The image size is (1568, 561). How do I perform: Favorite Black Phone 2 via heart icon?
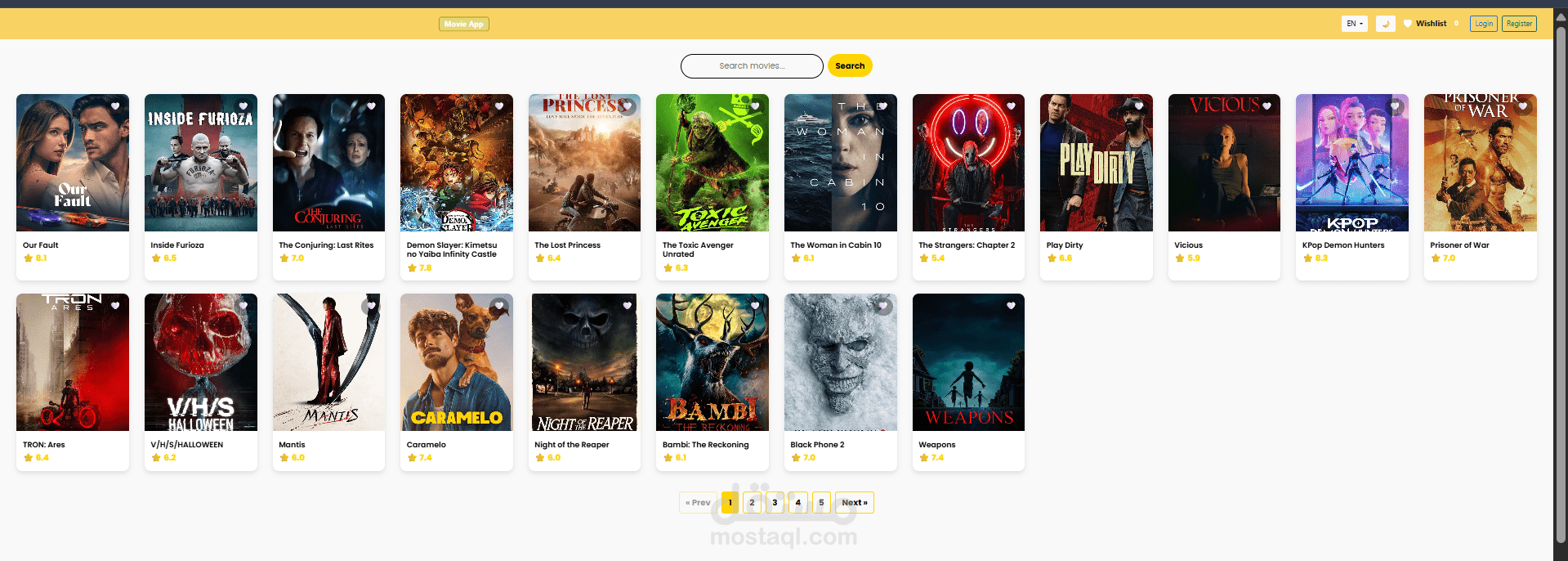883,305
